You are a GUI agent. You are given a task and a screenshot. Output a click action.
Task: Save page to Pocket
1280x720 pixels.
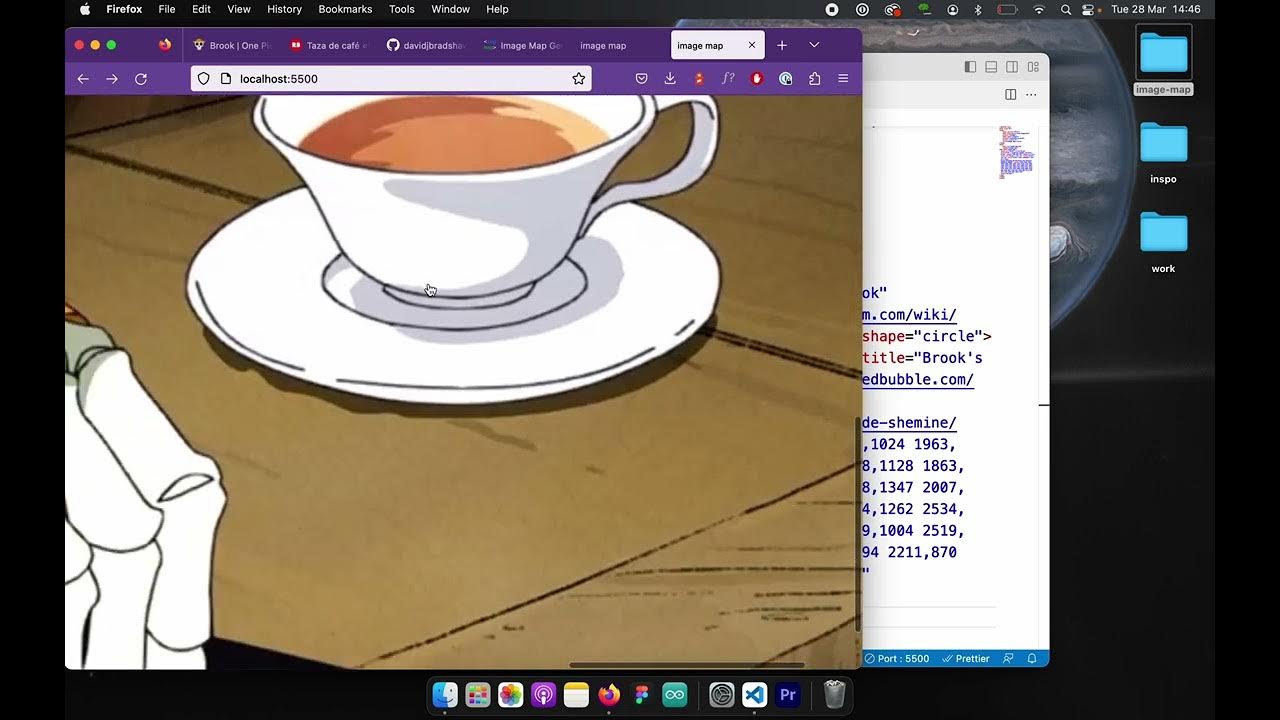[x=641, y=79]
